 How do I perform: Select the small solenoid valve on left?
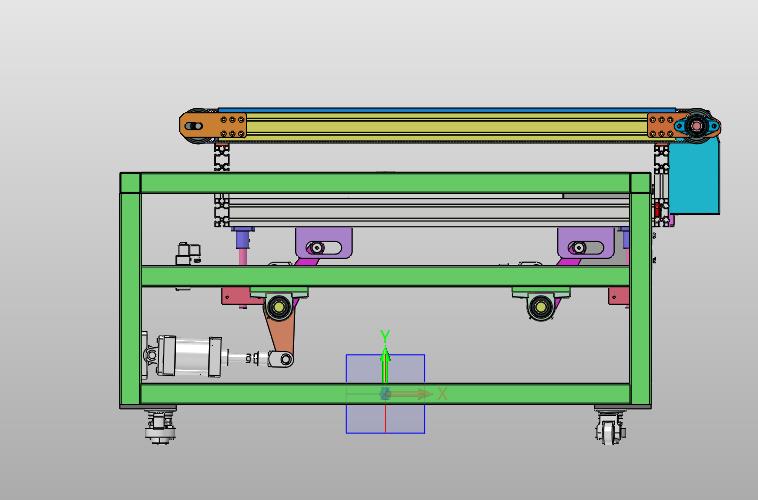pyautogui.click(x=188, y=253)
